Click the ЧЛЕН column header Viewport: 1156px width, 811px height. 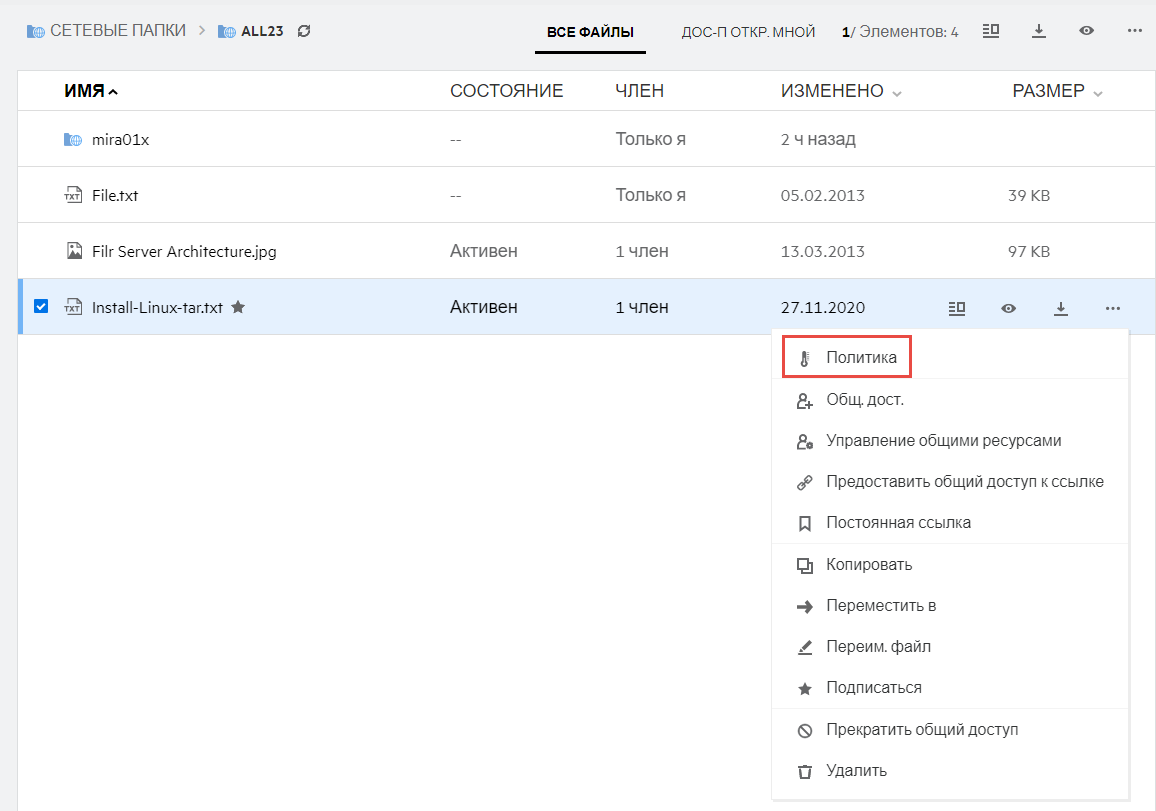coord(640,91)
